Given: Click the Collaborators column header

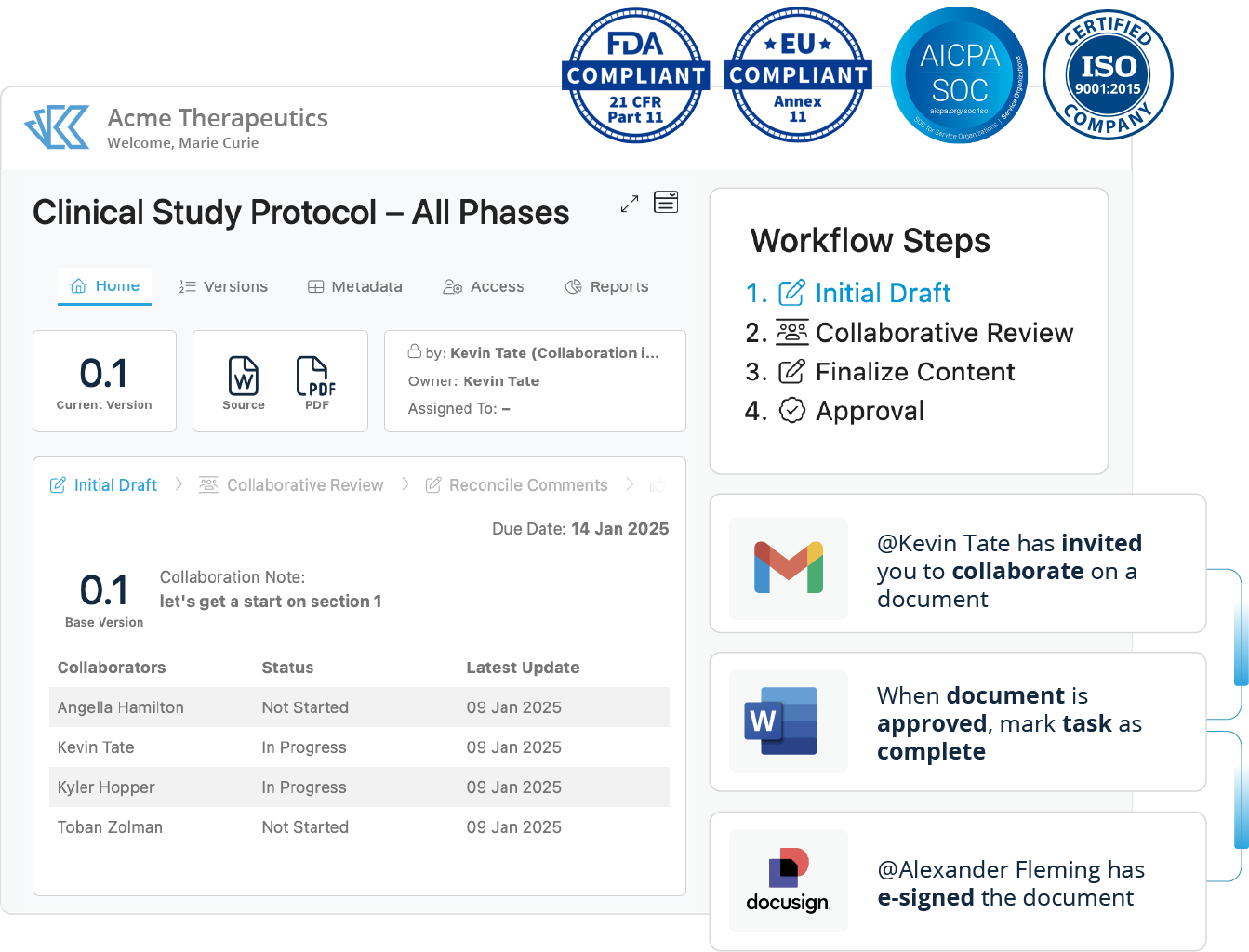Looking at the screenshot, I should (x=112, y=668).
